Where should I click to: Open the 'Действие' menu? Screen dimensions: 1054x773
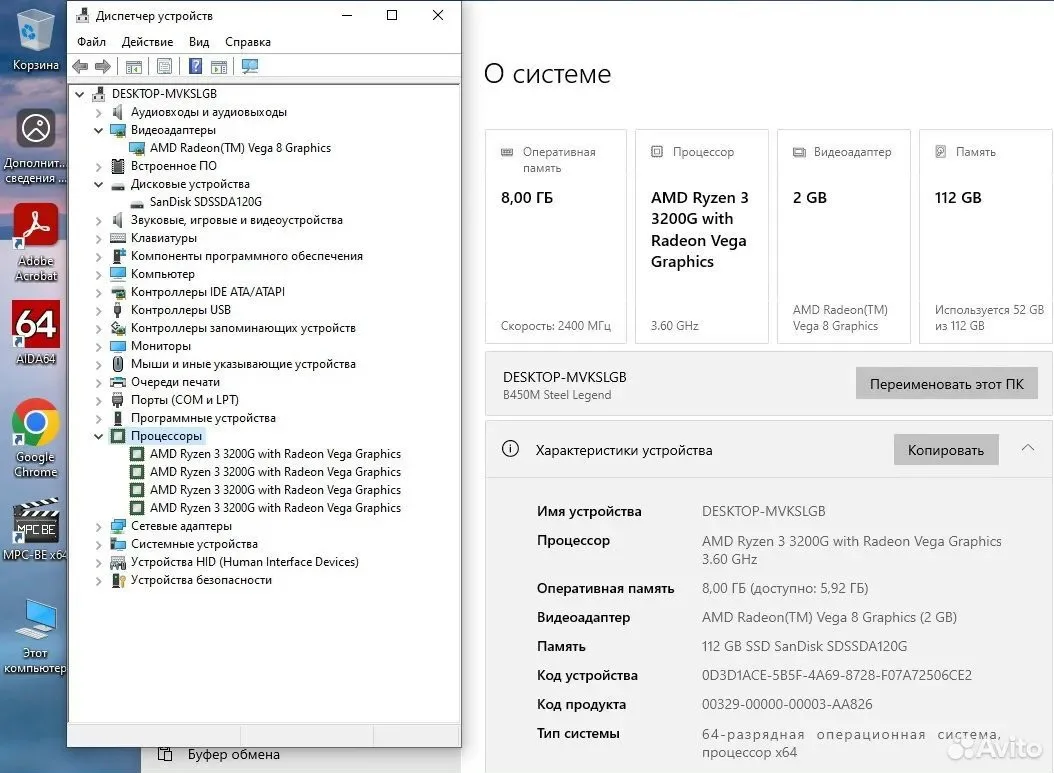pos(147,42)
